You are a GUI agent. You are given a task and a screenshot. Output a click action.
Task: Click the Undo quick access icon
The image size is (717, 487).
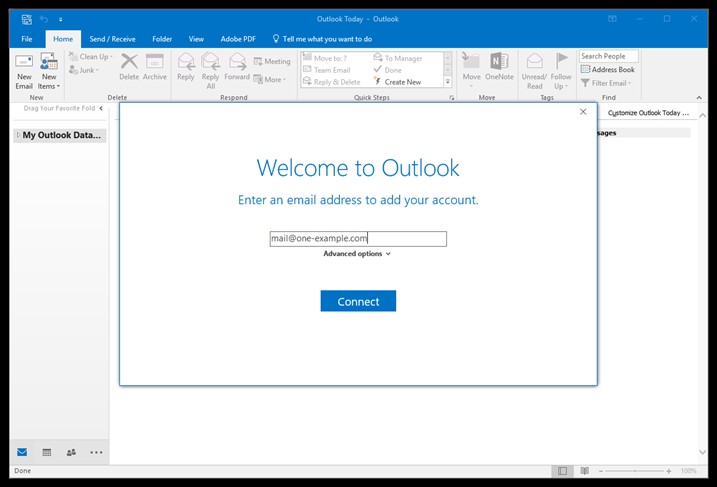coord(44,19)
